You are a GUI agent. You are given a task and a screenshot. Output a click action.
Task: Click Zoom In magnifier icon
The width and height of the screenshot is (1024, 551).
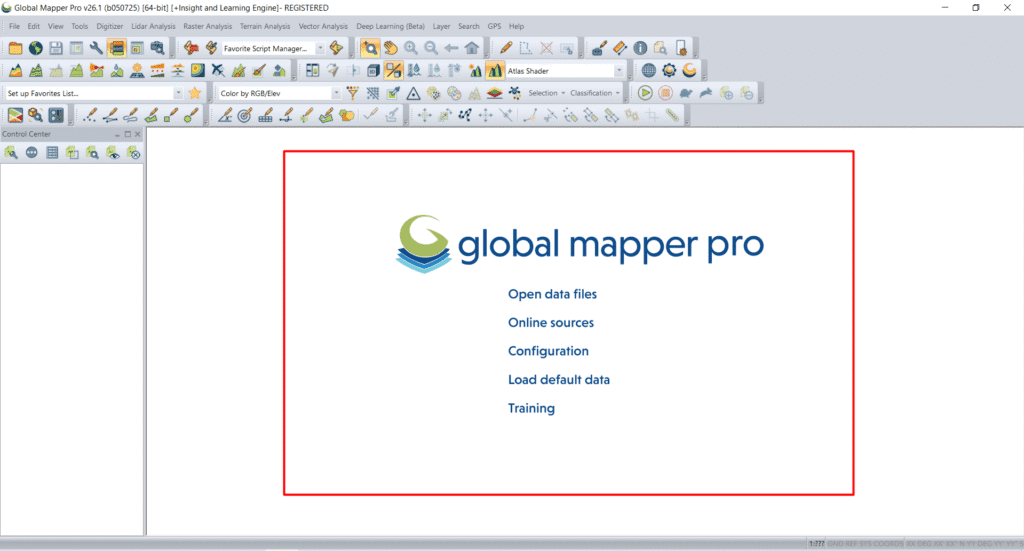[x=410, y=48]
